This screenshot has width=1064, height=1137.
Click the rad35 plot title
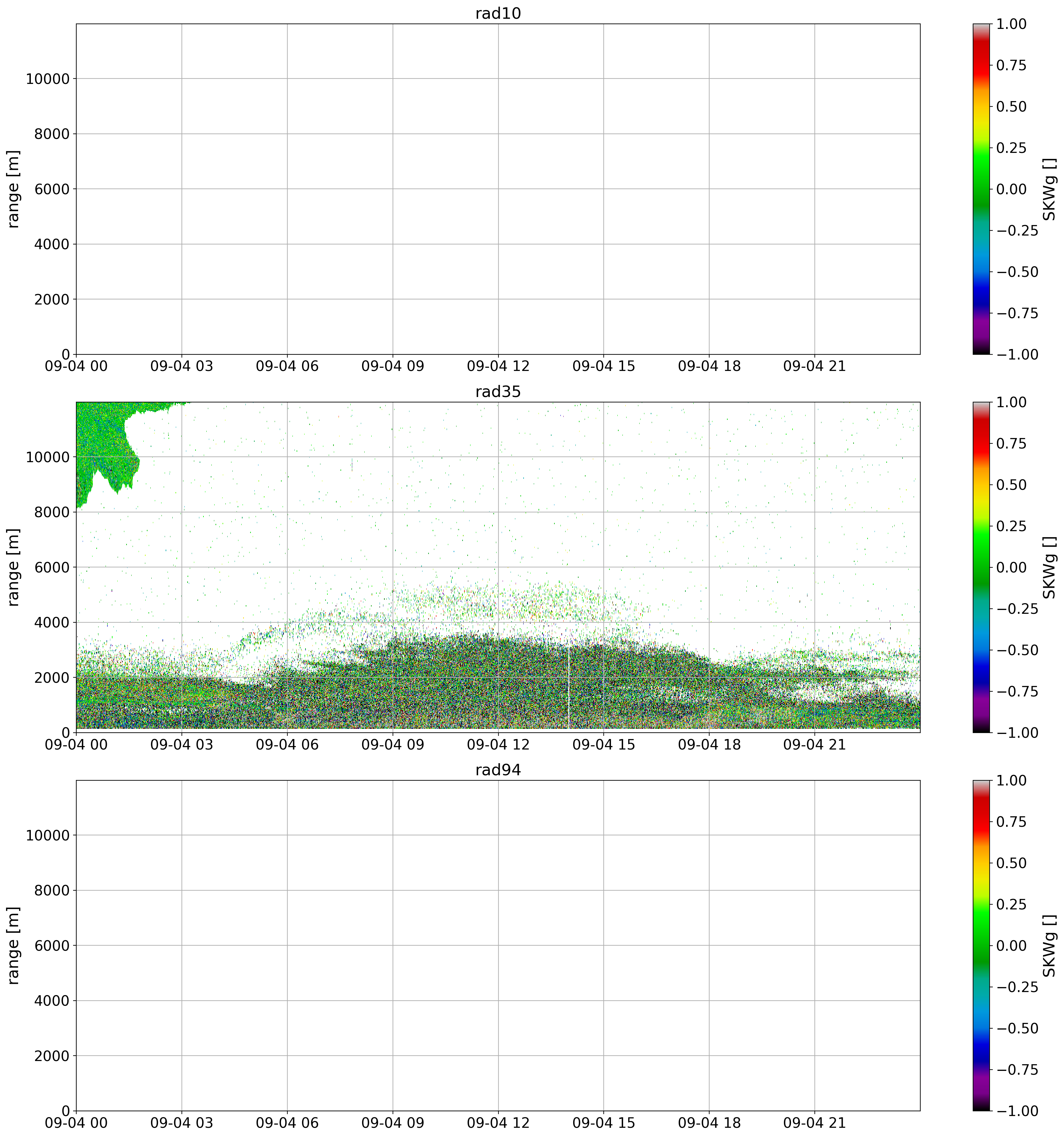pos(498,392)
